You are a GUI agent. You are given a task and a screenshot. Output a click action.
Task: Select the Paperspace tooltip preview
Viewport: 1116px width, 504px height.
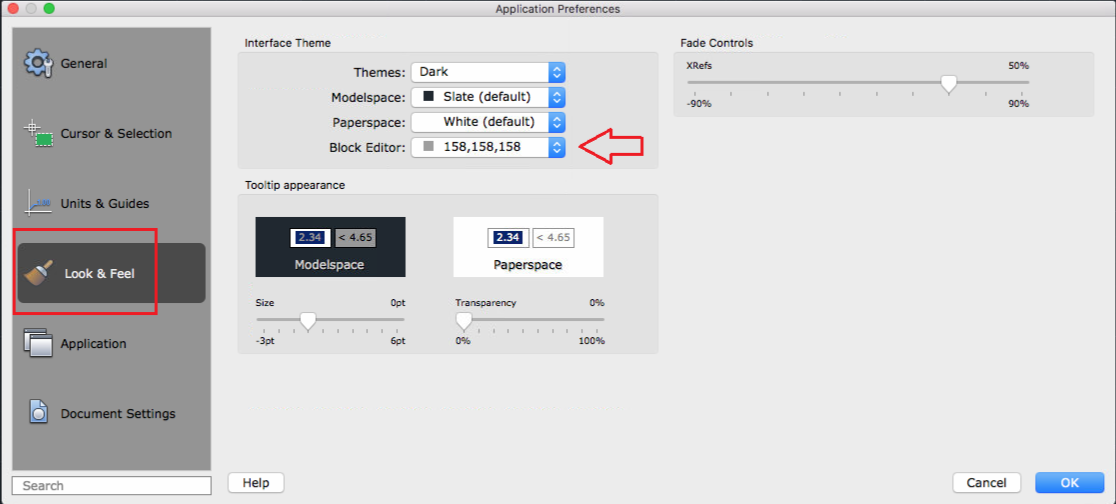point(528,247)
